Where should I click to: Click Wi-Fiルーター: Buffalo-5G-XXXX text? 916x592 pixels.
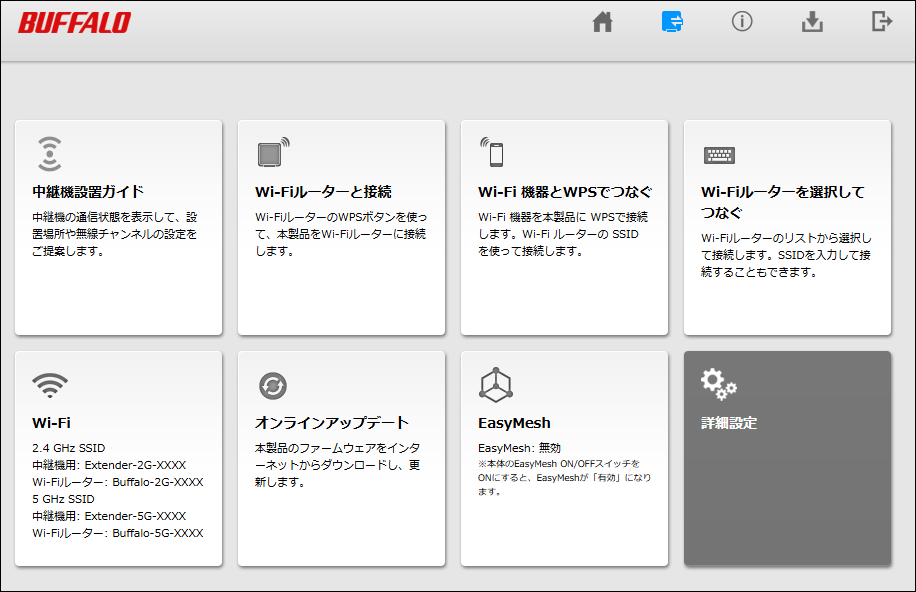click(x=117, y=533)
